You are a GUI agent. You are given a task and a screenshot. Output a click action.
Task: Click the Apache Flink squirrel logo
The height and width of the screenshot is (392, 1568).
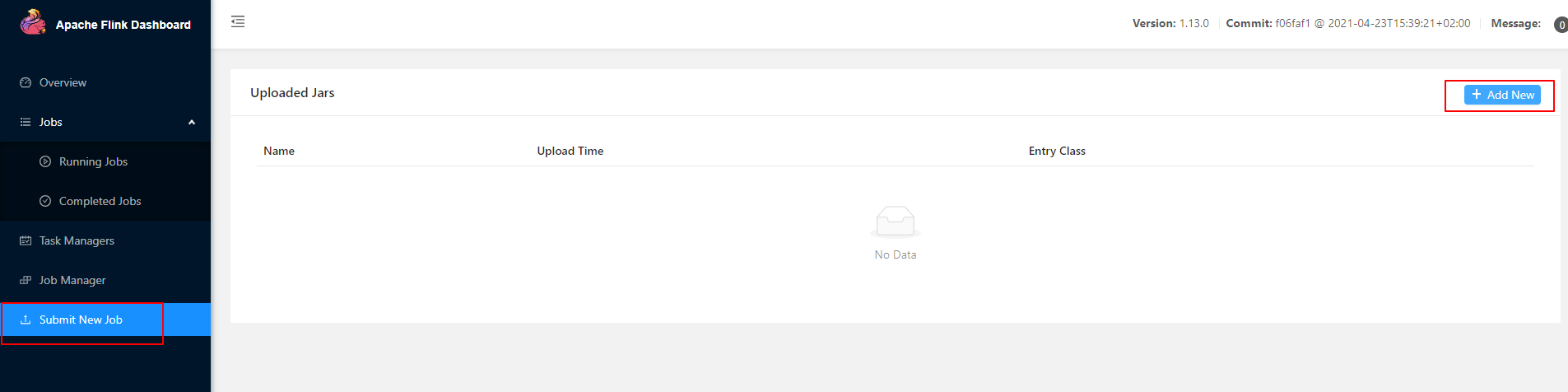click(x=33, y=22)
